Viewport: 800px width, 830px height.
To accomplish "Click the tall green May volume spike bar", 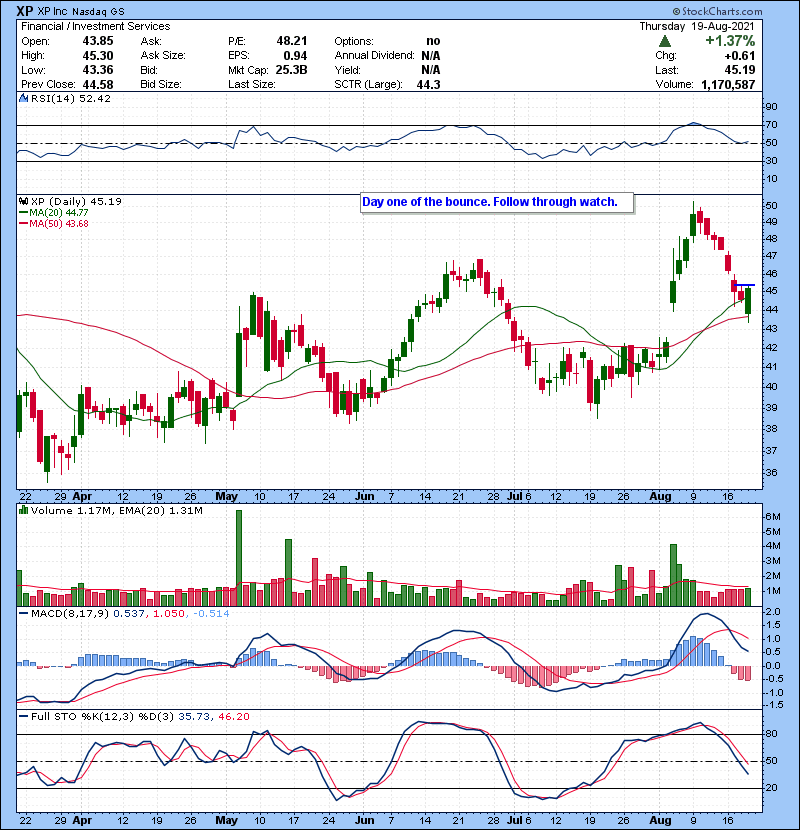I will 239,558.
